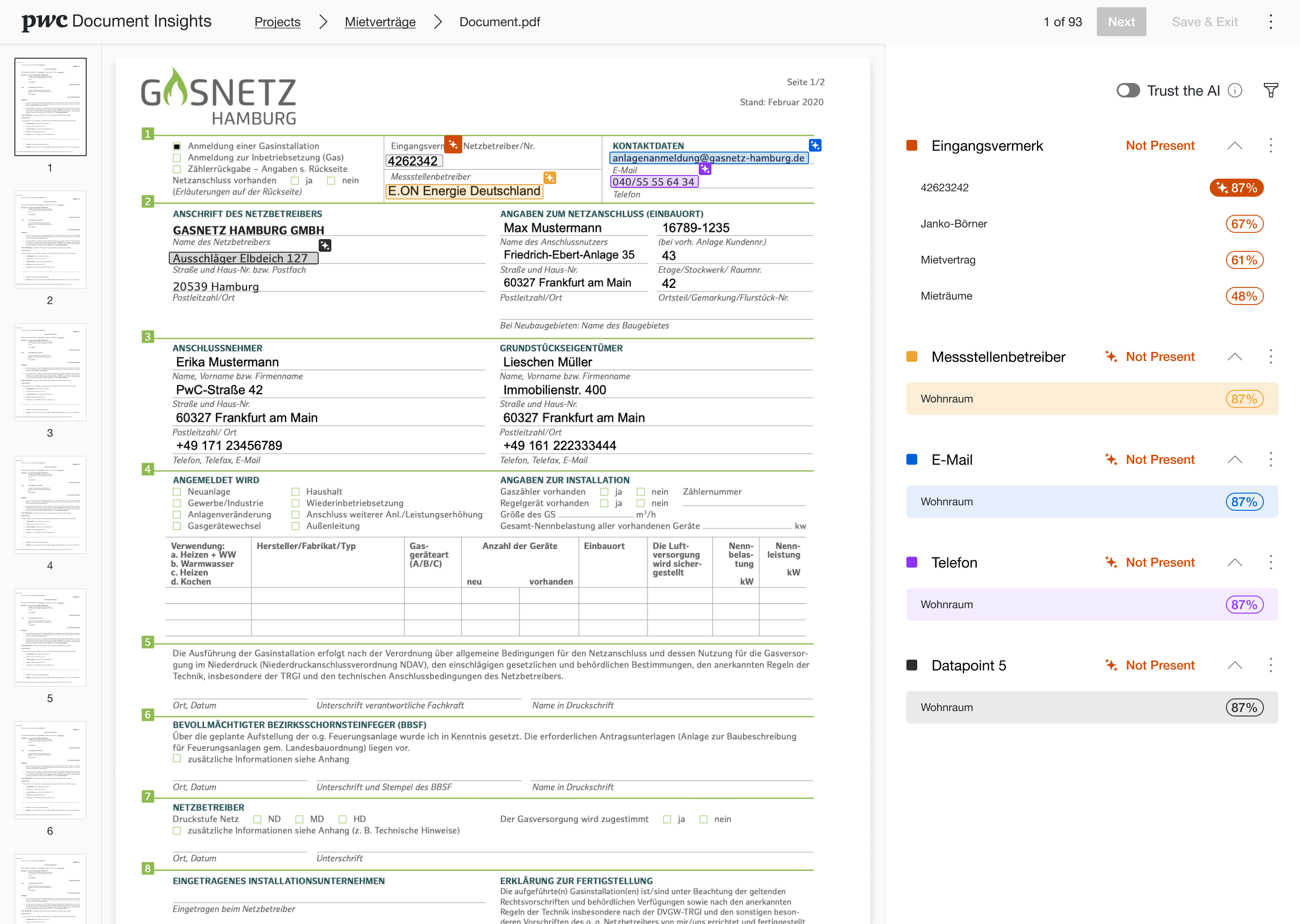Image resolution: width=1300 pixels, height=924 pixels.
Task: Click the Telefon section title
Action: (954, 563)
